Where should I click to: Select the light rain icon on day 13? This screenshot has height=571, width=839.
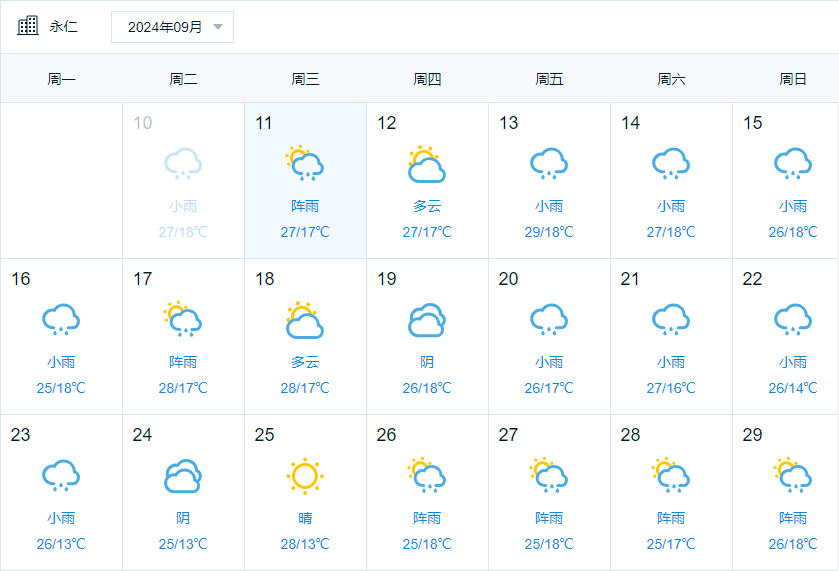point(548,164)
